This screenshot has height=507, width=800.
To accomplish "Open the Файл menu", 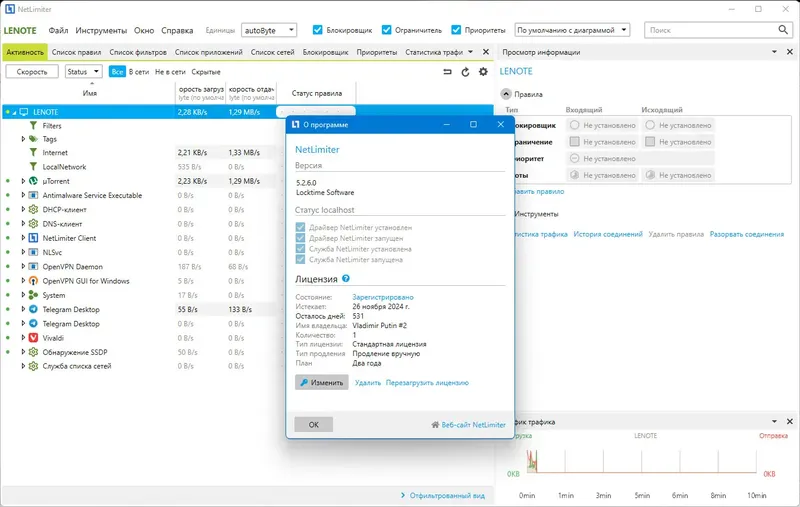I will click(58, 30).
